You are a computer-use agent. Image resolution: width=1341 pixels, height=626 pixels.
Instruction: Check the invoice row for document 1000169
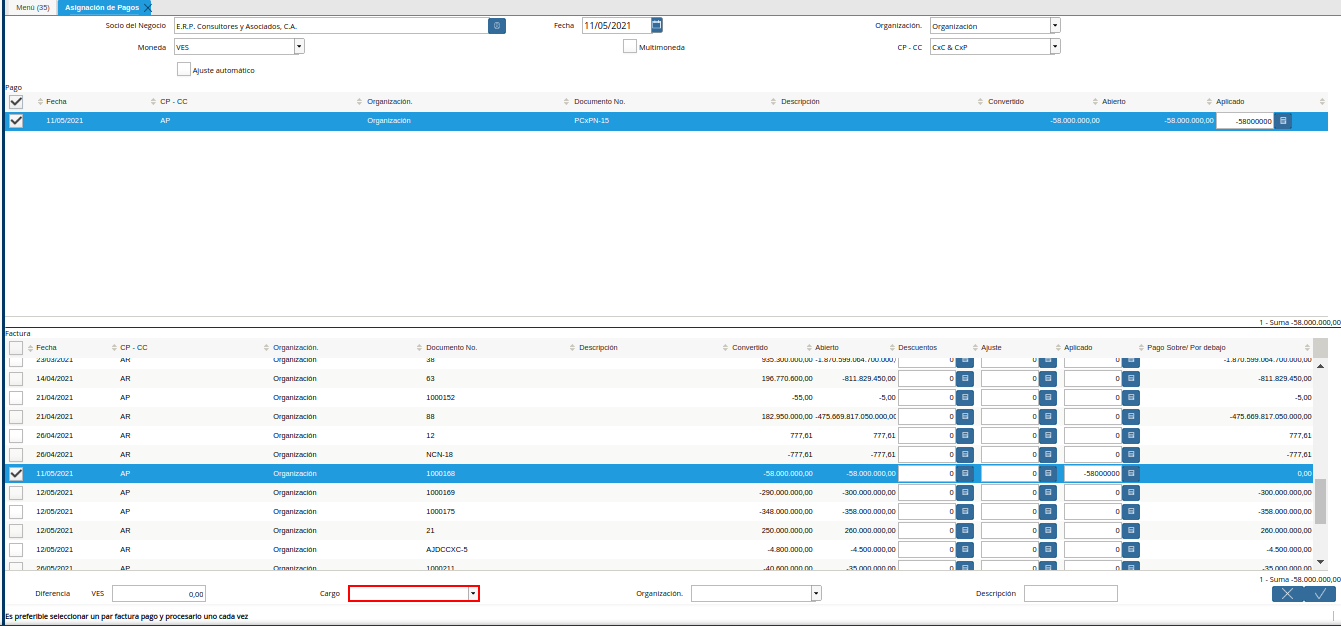click(16, 493)
